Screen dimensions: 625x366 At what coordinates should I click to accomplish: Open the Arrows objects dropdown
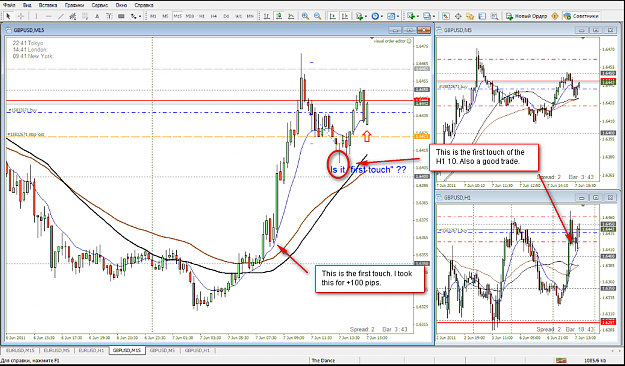pos(136,16)
